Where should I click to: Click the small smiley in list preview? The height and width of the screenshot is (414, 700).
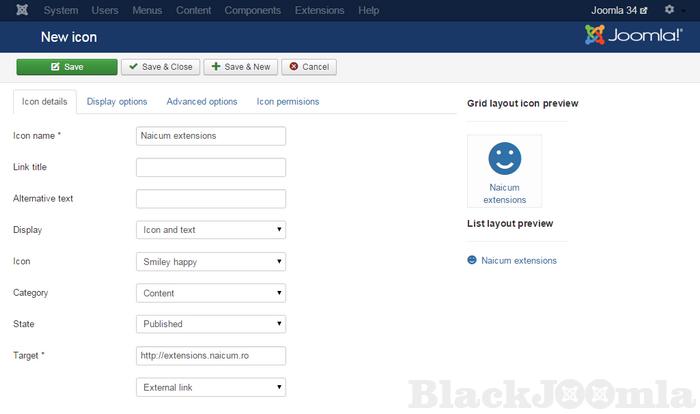tap(472, 260)
